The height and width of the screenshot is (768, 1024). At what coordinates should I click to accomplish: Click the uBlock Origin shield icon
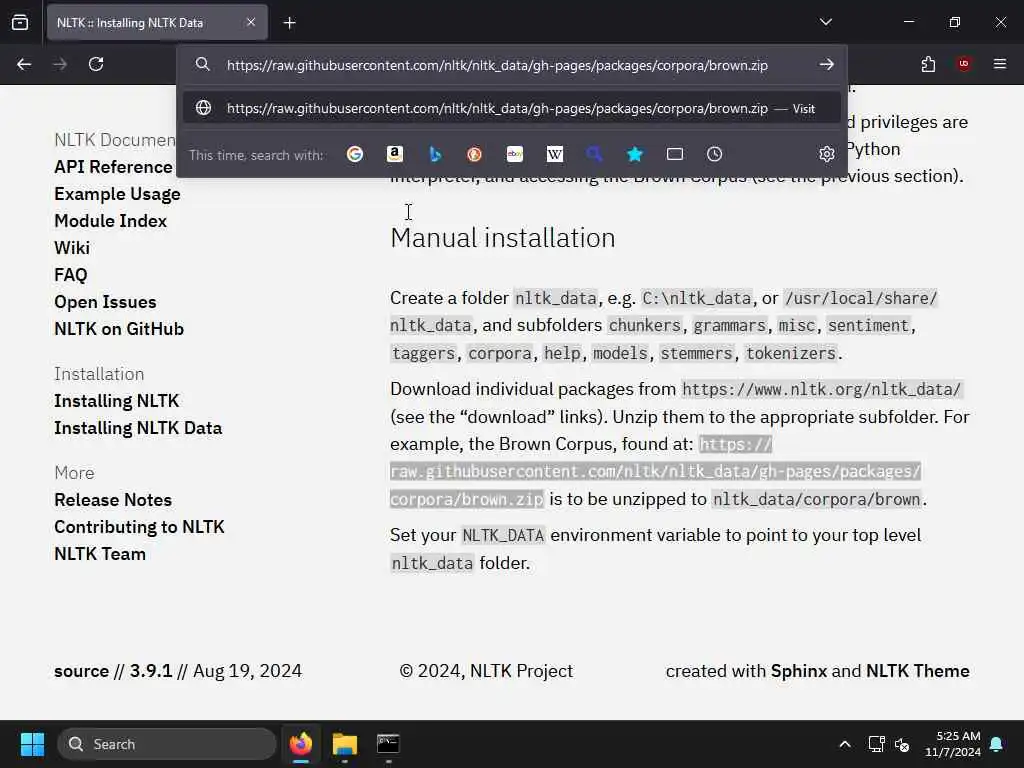(964, 64)
